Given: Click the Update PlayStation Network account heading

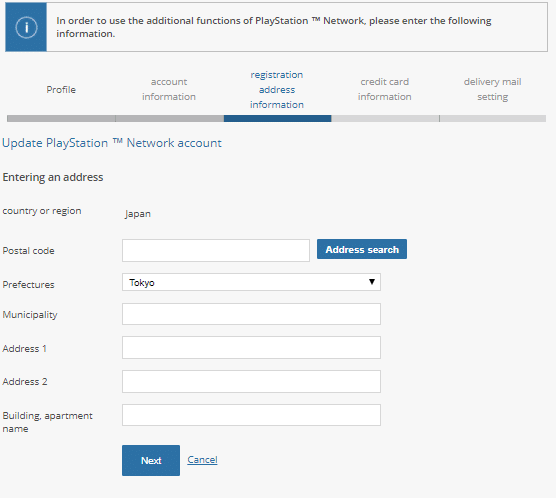Looking at the screenshot, I should coord(112,143).
